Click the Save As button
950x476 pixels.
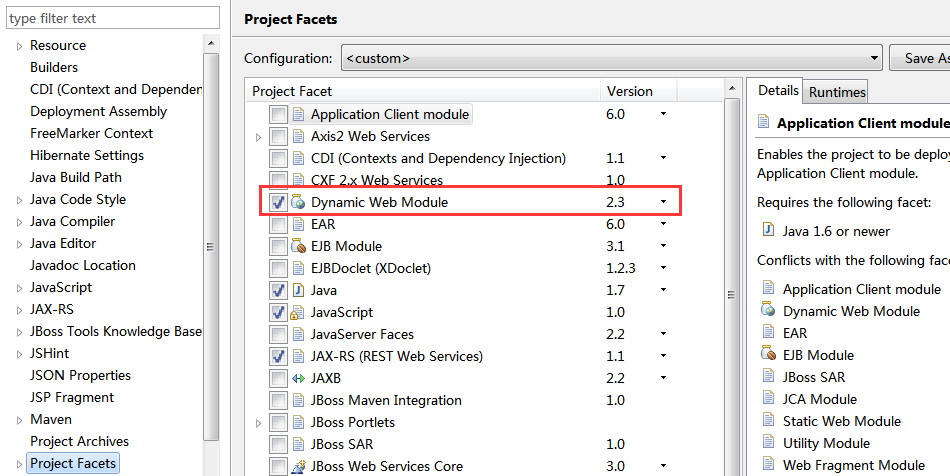coord(919,58)
